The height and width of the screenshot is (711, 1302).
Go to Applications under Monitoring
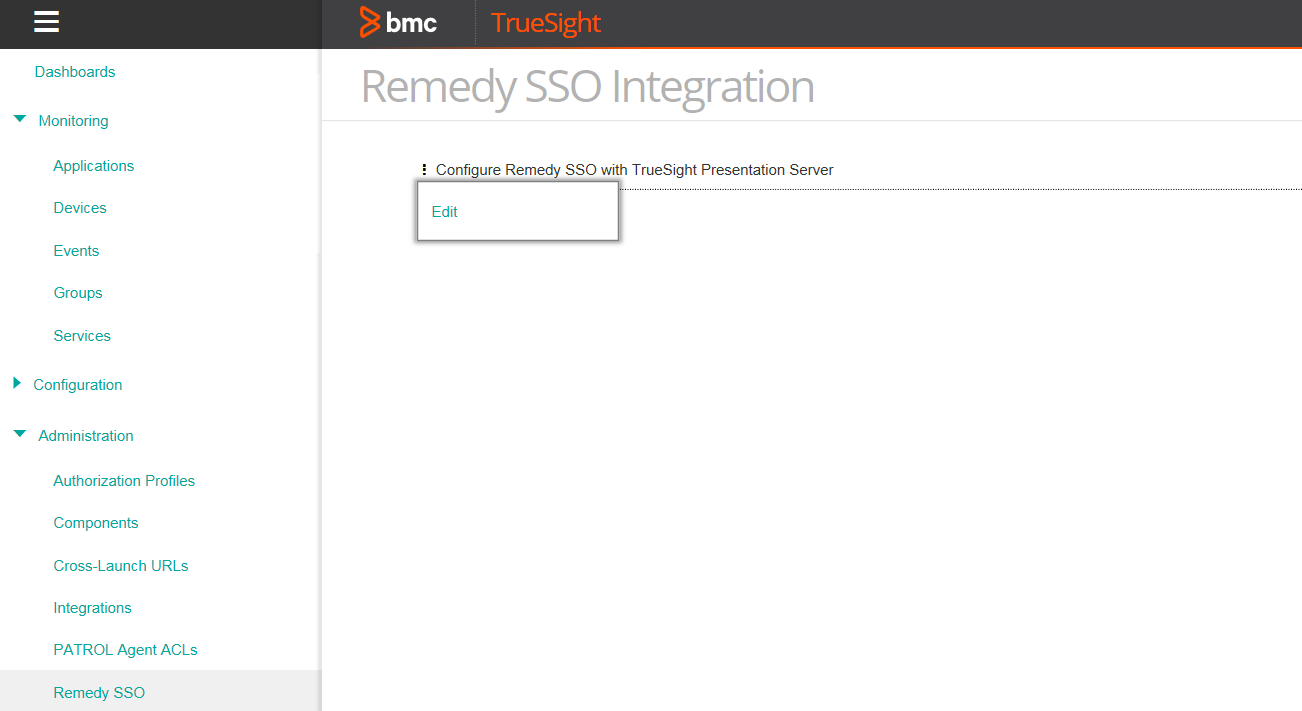coord(94,166)
